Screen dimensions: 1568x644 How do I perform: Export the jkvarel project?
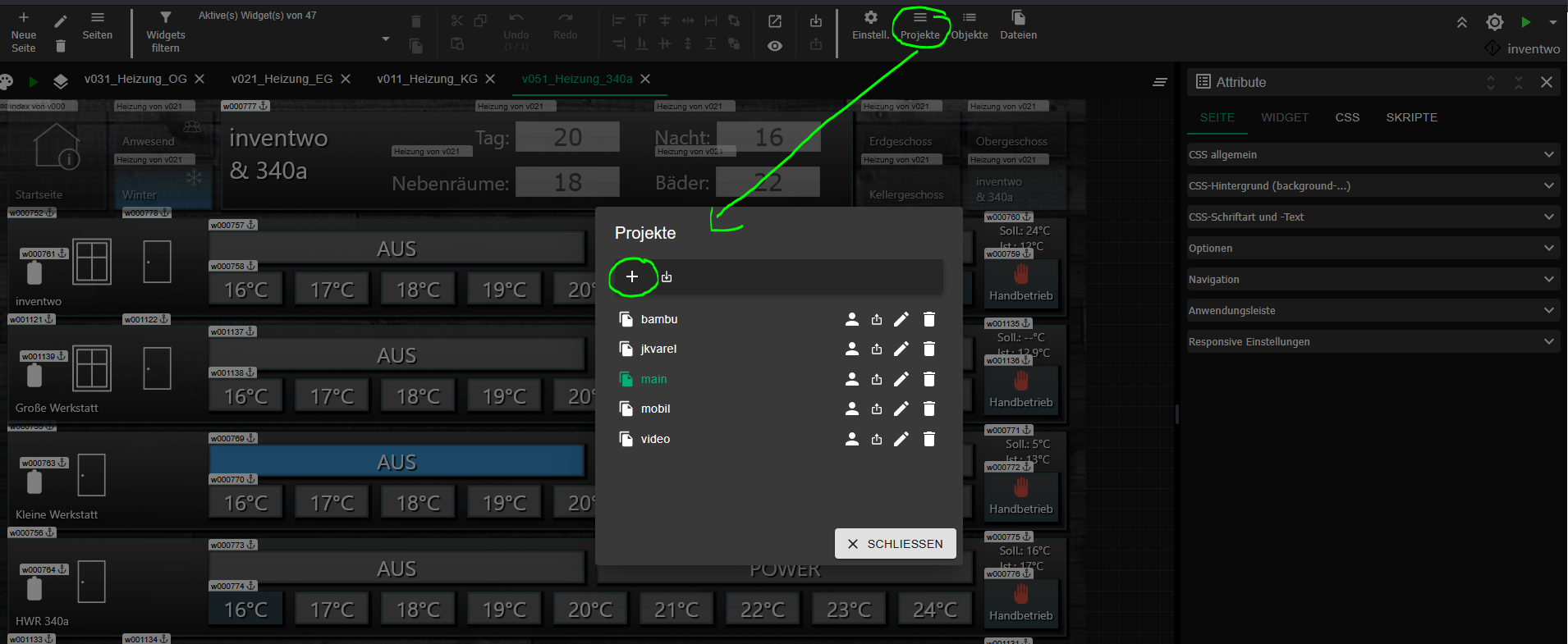877,349
